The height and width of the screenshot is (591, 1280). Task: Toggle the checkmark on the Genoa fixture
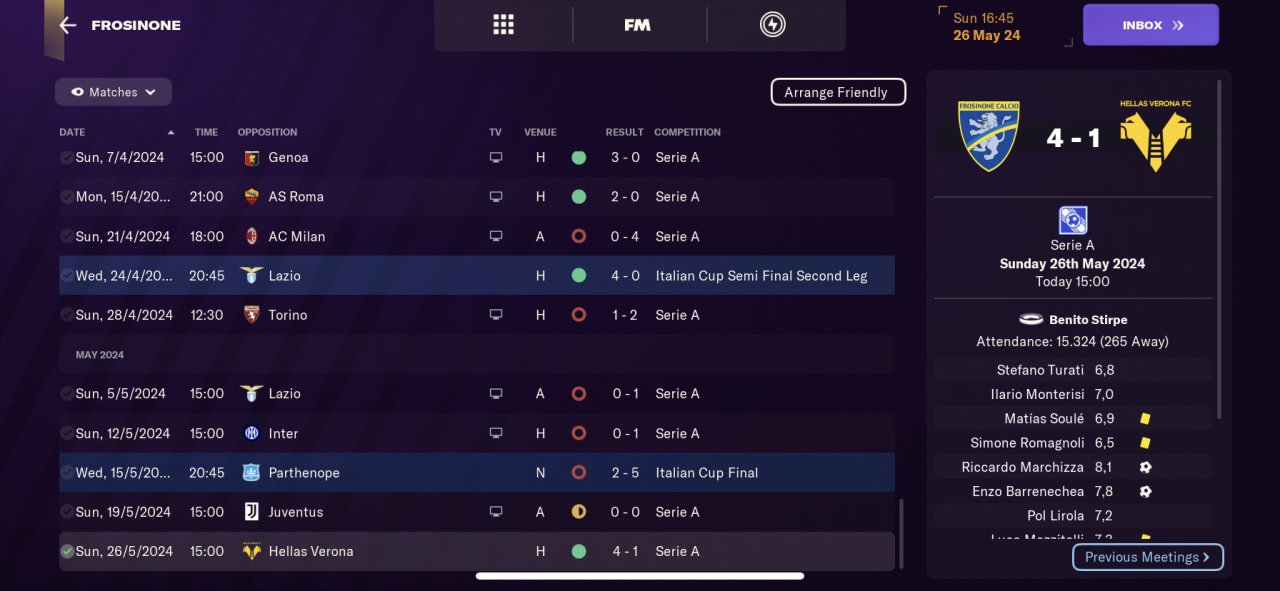[x=67, y=158]
